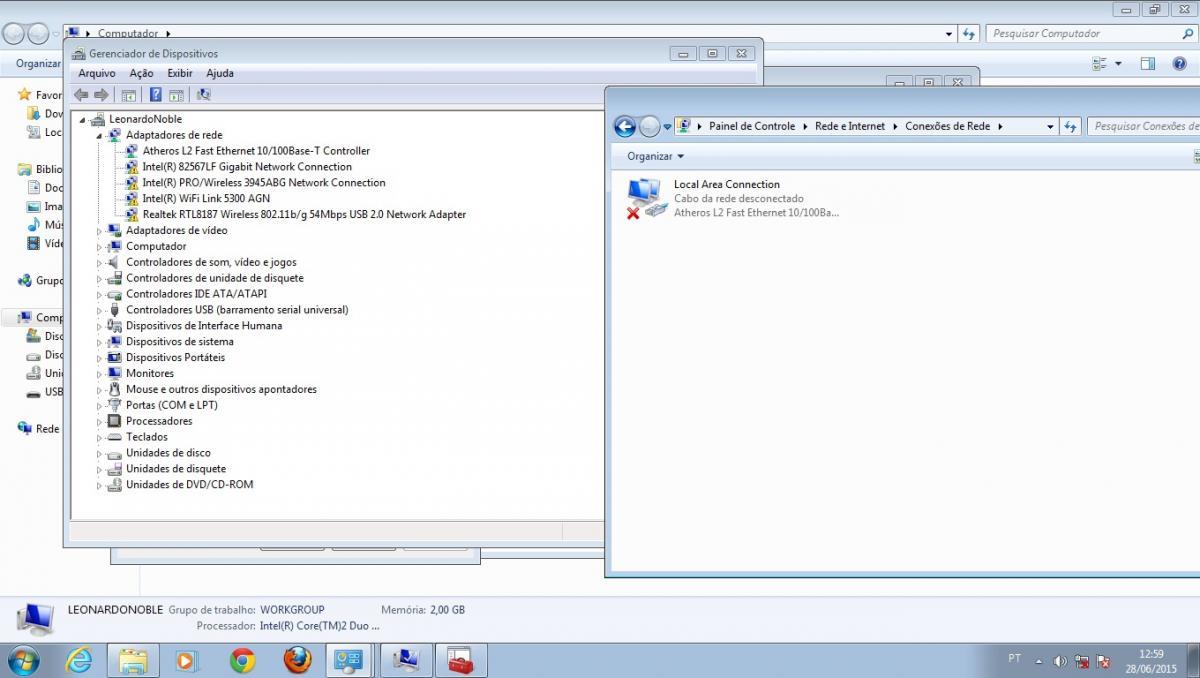Click the volume speaker tray icon

pyautogui.click(x=1060, y=661)
